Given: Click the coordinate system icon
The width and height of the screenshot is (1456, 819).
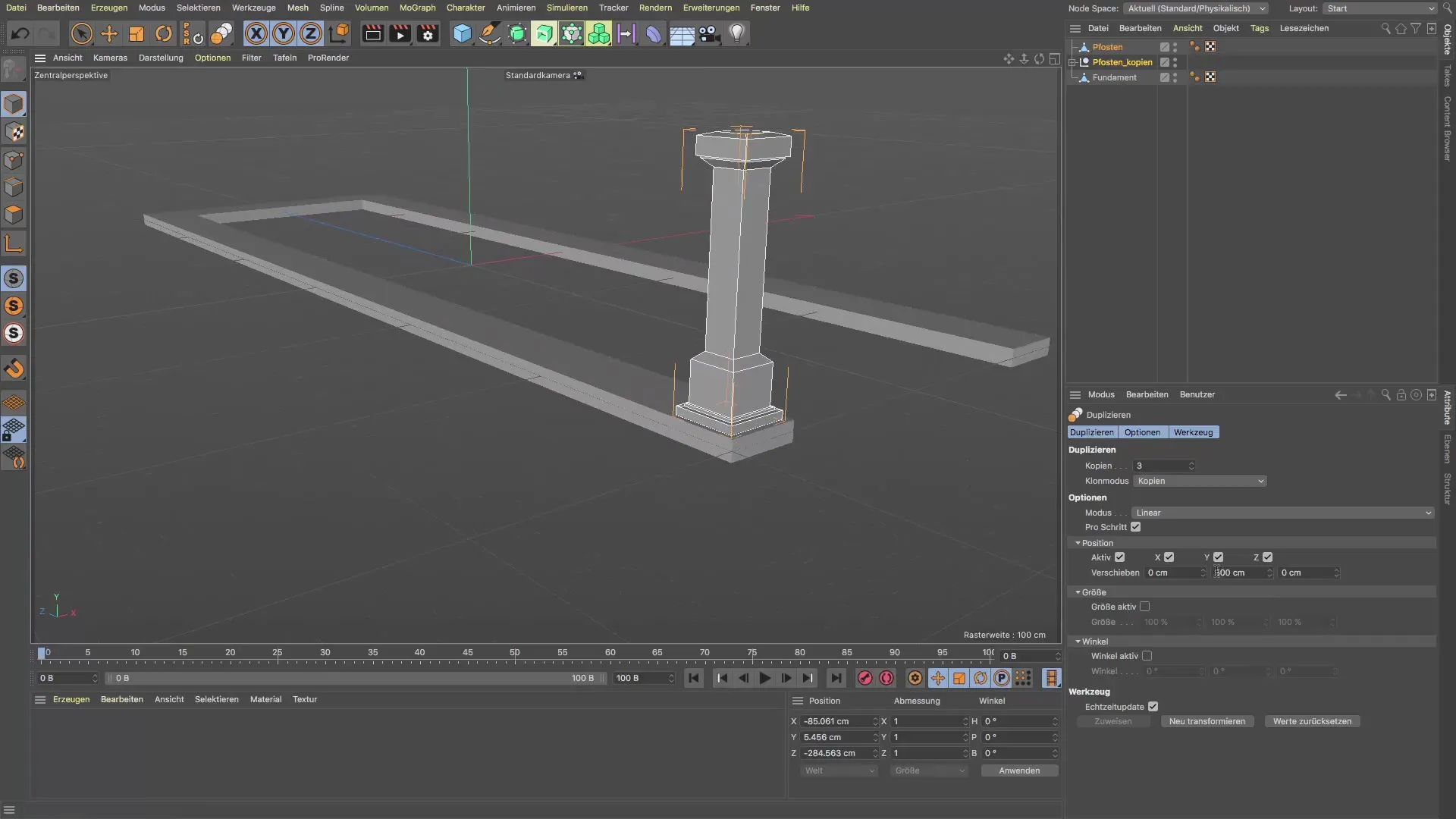Looking at the screenshot, I should pyautogui.click(x=339, y=33).
